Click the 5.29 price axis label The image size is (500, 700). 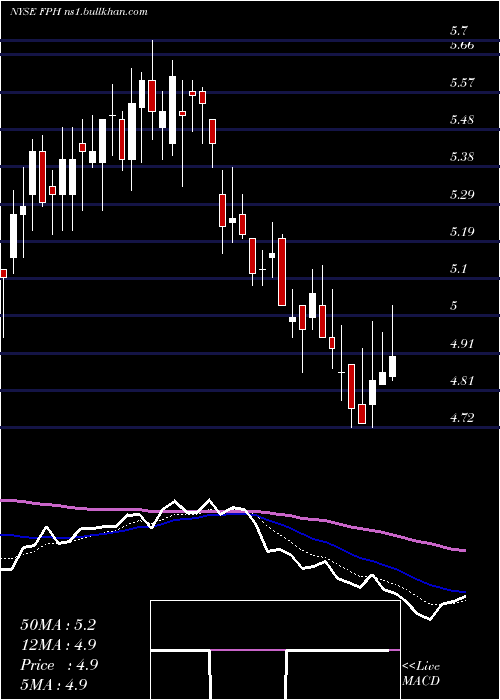(462, 194)
